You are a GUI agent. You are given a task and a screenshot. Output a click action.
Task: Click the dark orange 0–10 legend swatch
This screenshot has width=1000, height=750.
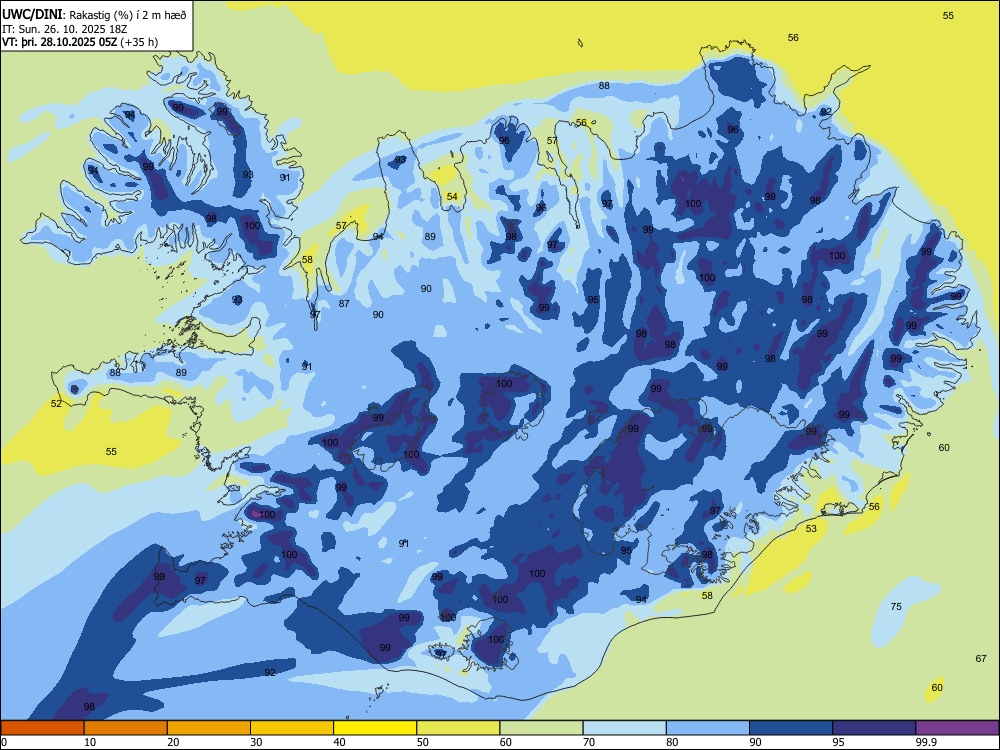[x=42, y=728]
